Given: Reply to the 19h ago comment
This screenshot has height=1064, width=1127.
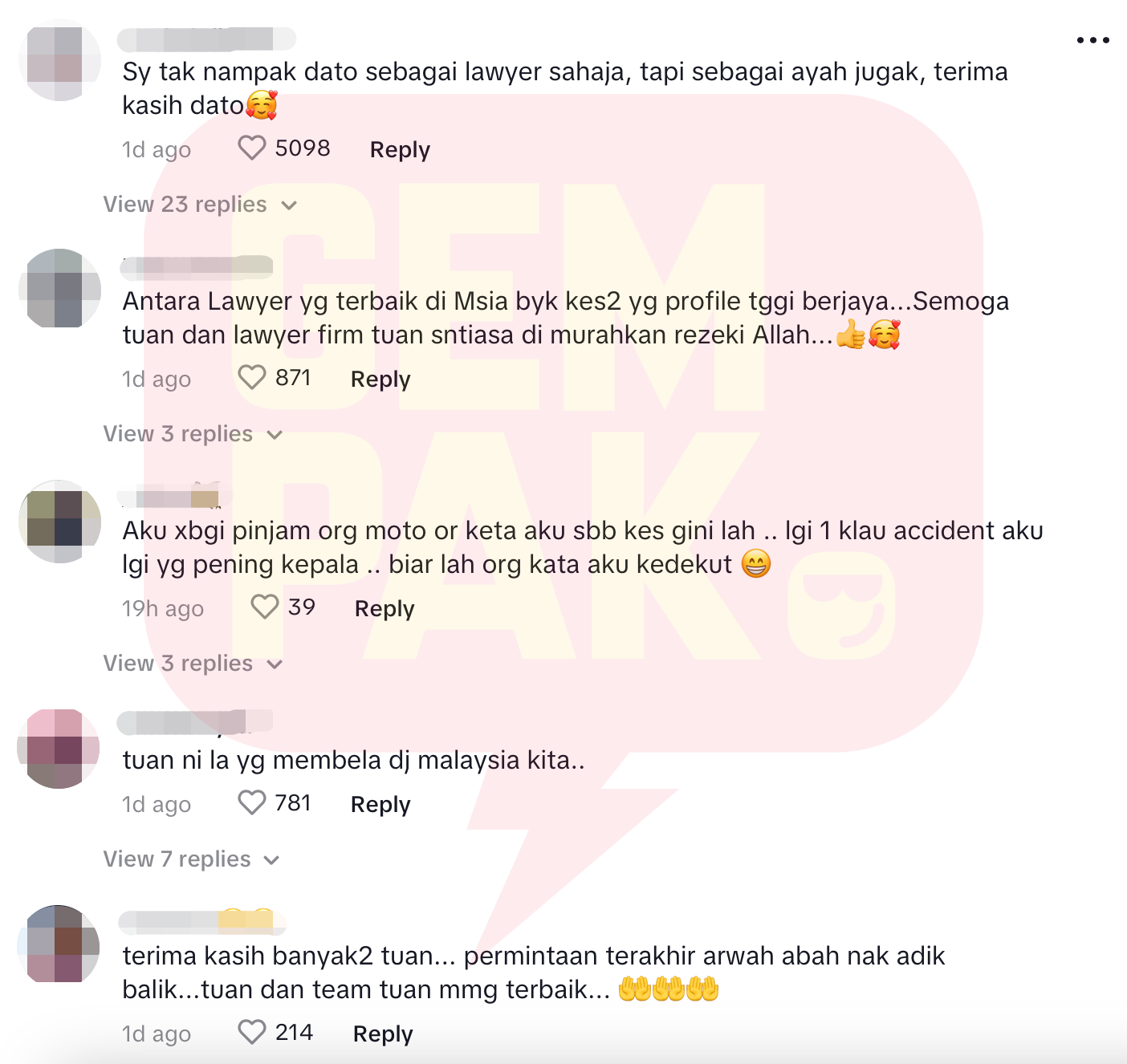Looking at the screenshot, I should 384,609.
